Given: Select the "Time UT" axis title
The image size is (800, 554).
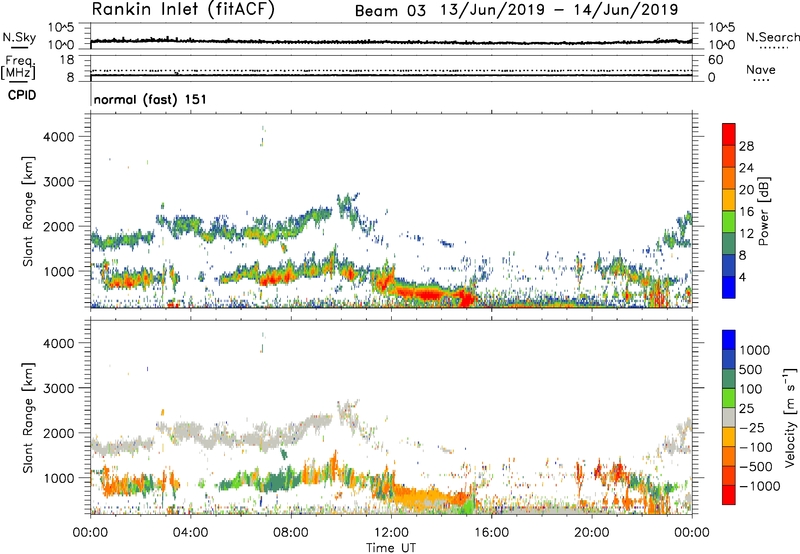Looking at the screenshot, I should [391, 548].
